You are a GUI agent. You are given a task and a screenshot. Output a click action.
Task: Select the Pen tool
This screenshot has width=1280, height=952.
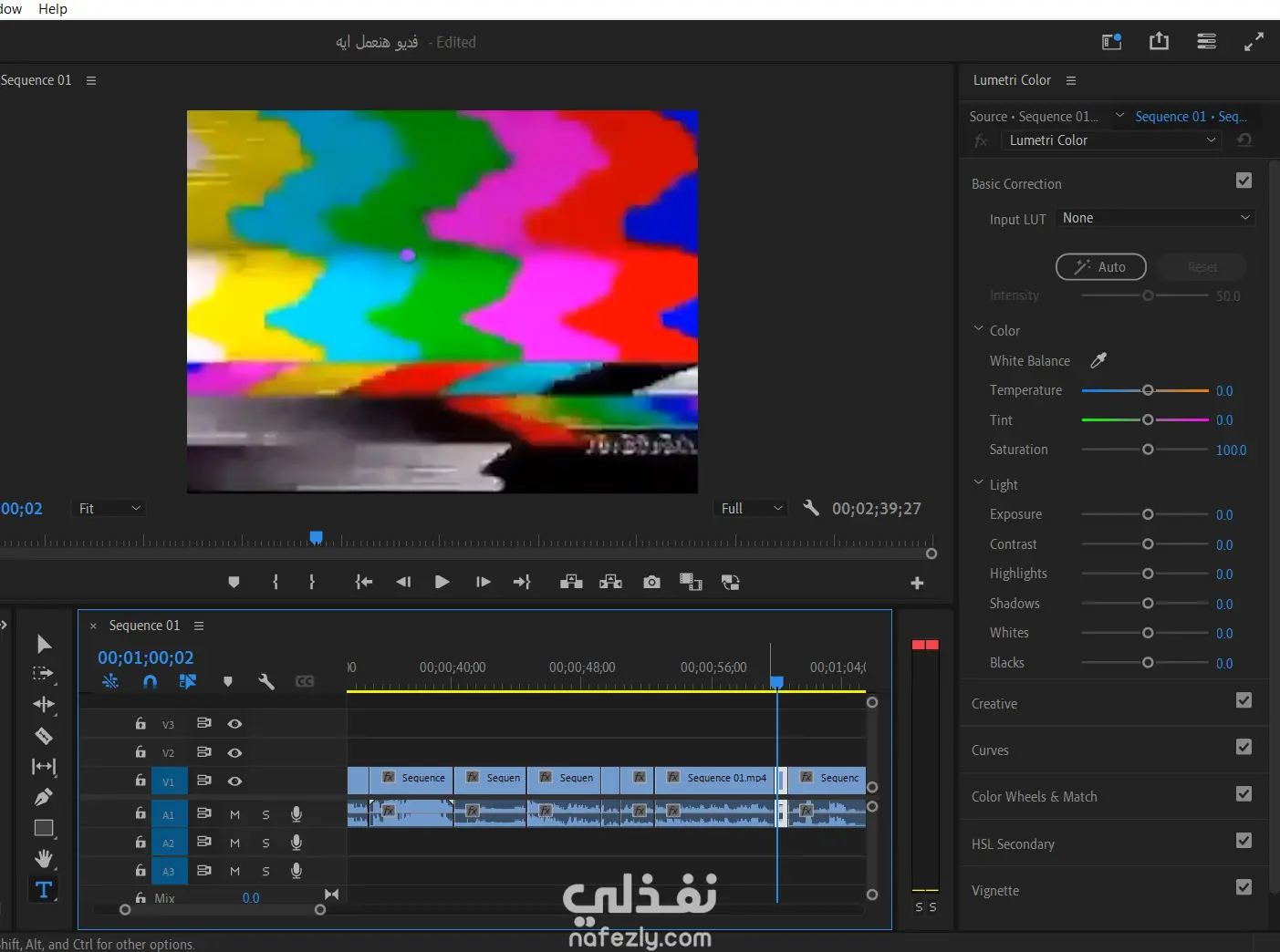[x=43, y=797]
